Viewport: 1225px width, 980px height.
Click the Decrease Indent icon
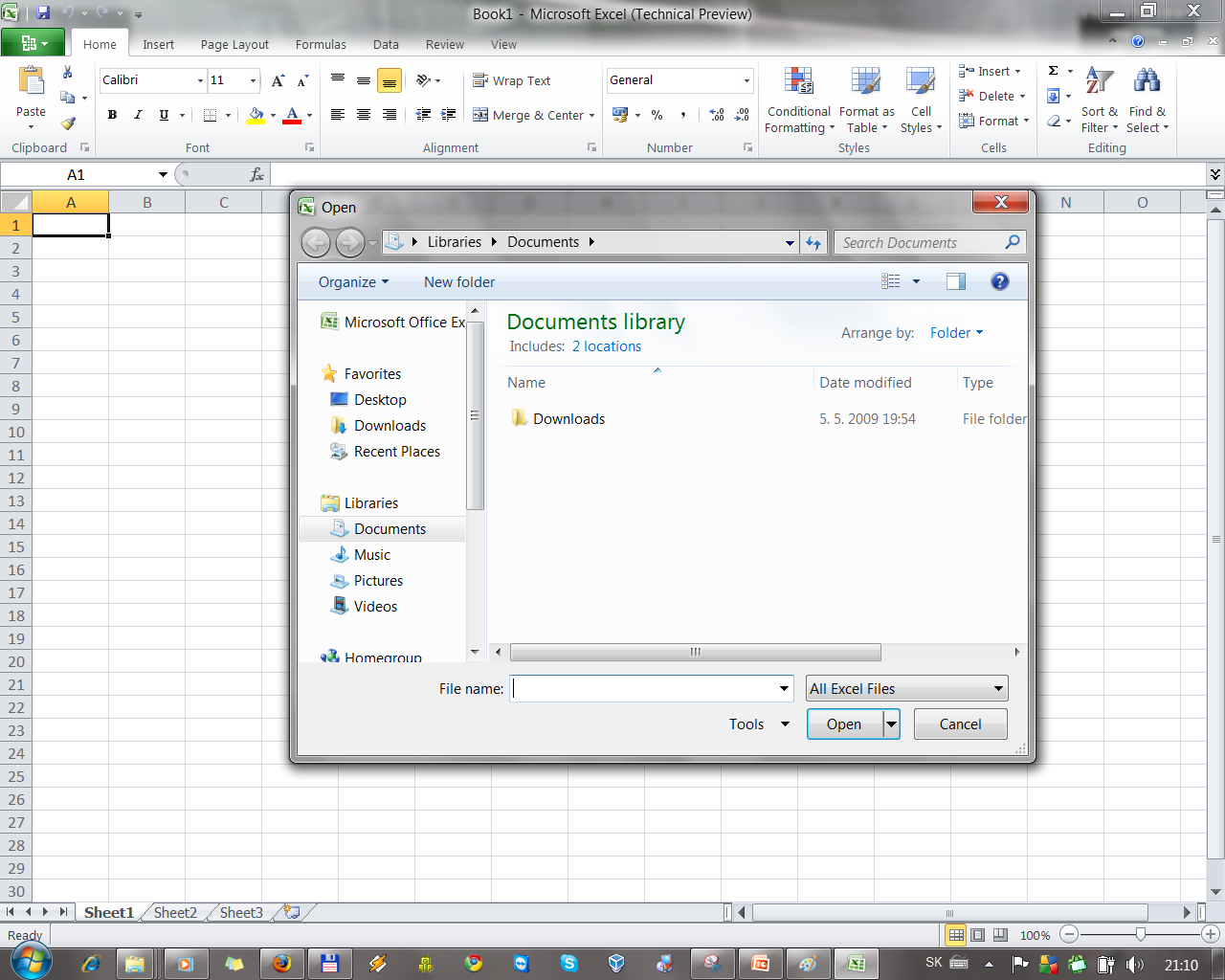coord(423,115)
